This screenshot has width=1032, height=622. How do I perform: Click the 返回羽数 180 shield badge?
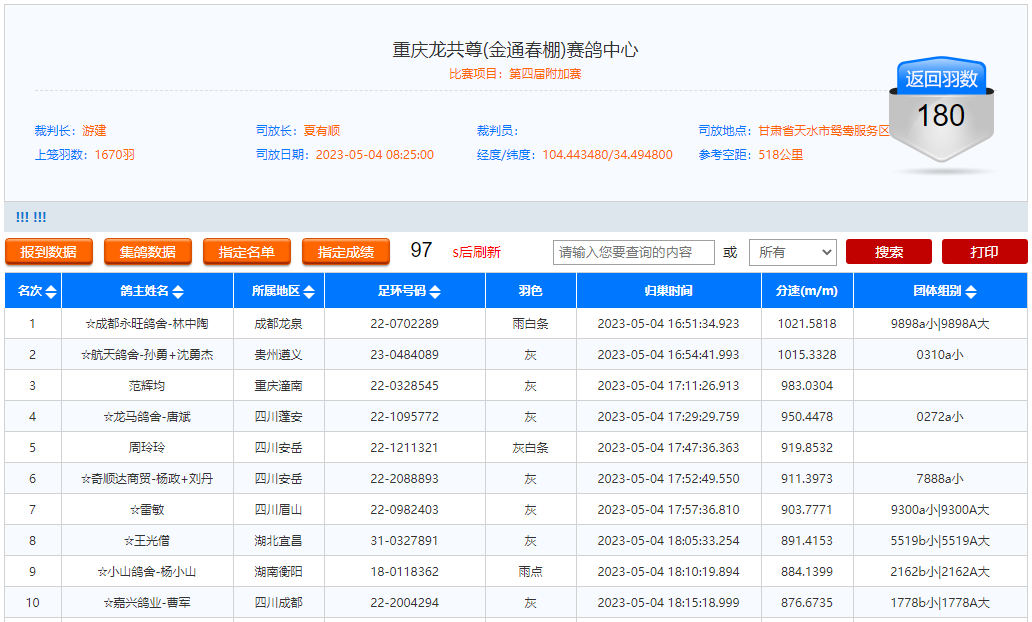pos(941,111)
